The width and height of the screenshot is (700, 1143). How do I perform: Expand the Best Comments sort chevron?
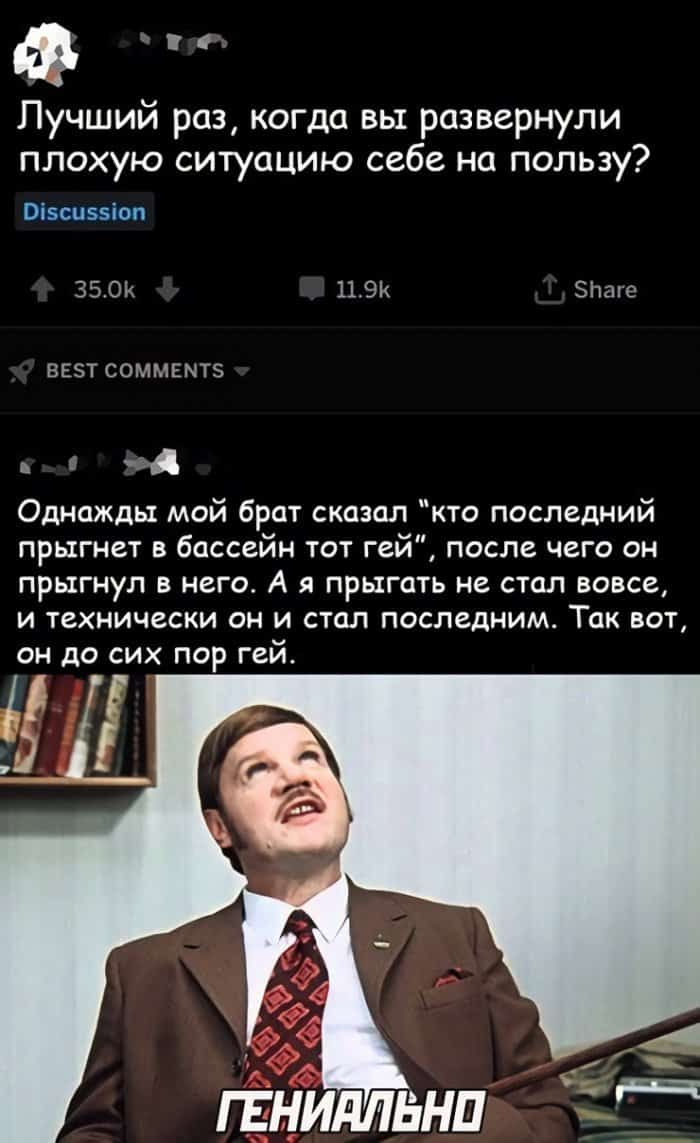(x=241, y=372)
